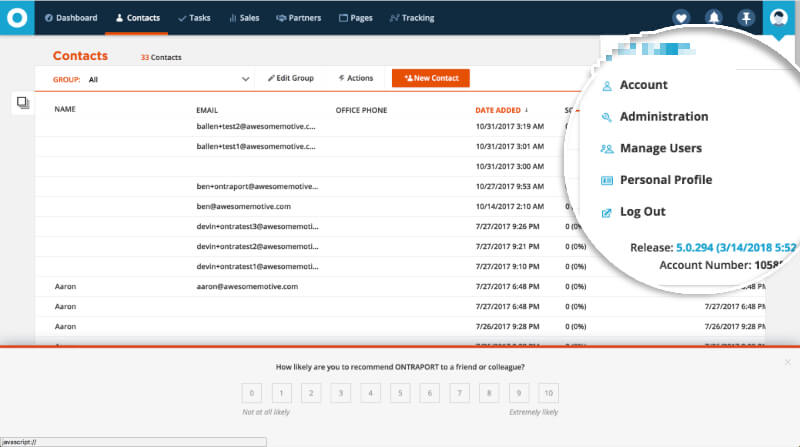Screen dimensions: 800x447
Task: Click the New Contact button
Action: (431, 78)
